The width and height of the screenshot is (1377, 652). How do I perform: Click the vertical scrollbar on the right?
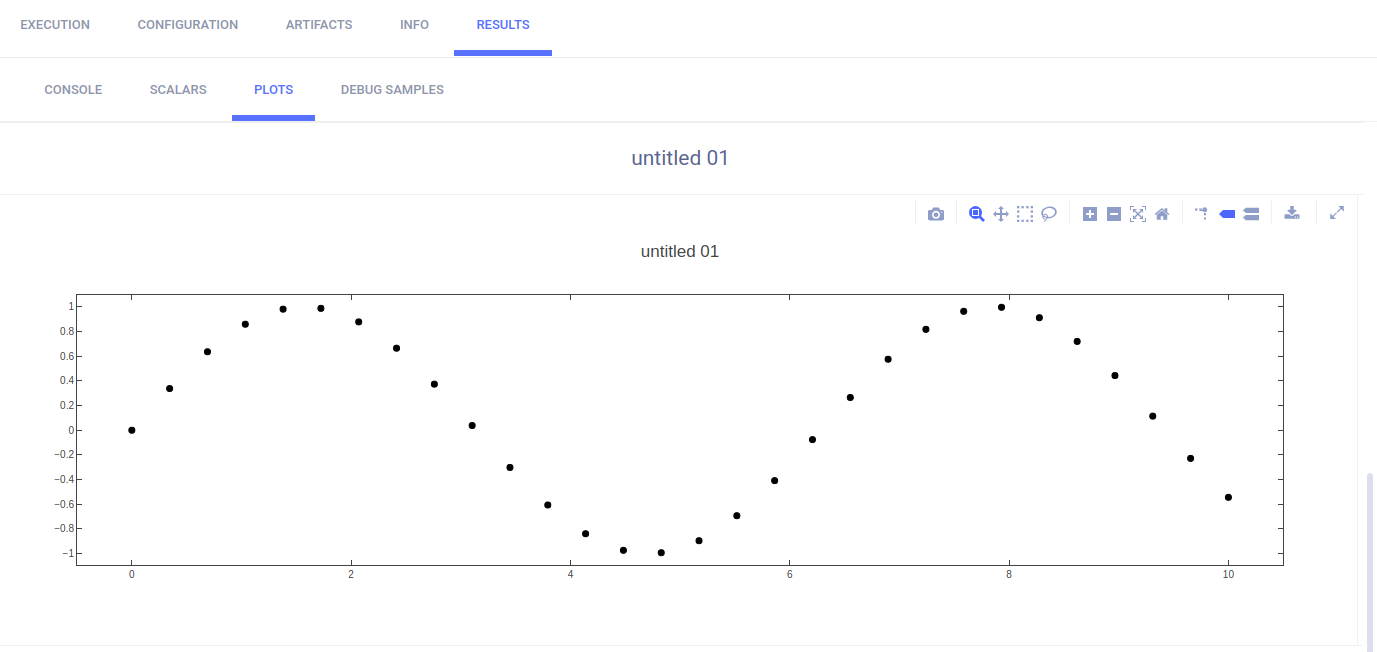click(x=1370, y=560)
